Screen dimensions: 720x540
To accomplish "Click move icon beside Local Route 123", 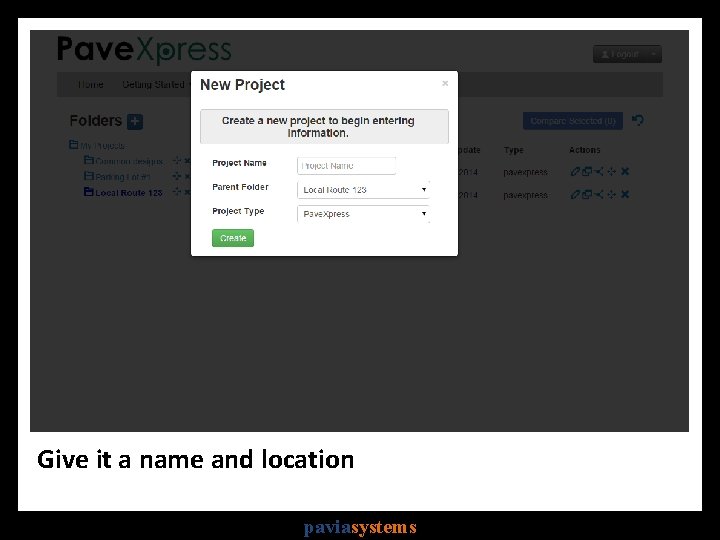I will (x=177, y=192).
